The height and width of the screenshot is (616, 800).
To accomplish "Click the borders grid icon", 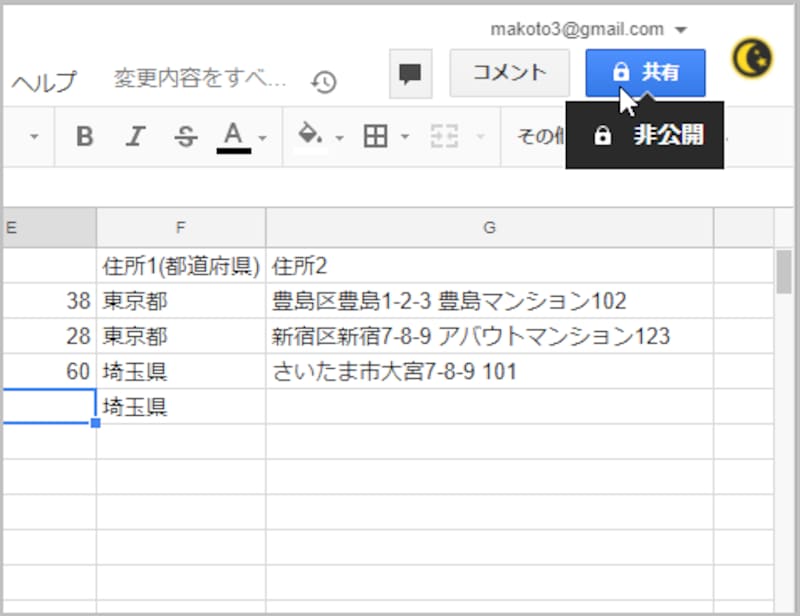I will pyautogui.click(x=377, y=137).
